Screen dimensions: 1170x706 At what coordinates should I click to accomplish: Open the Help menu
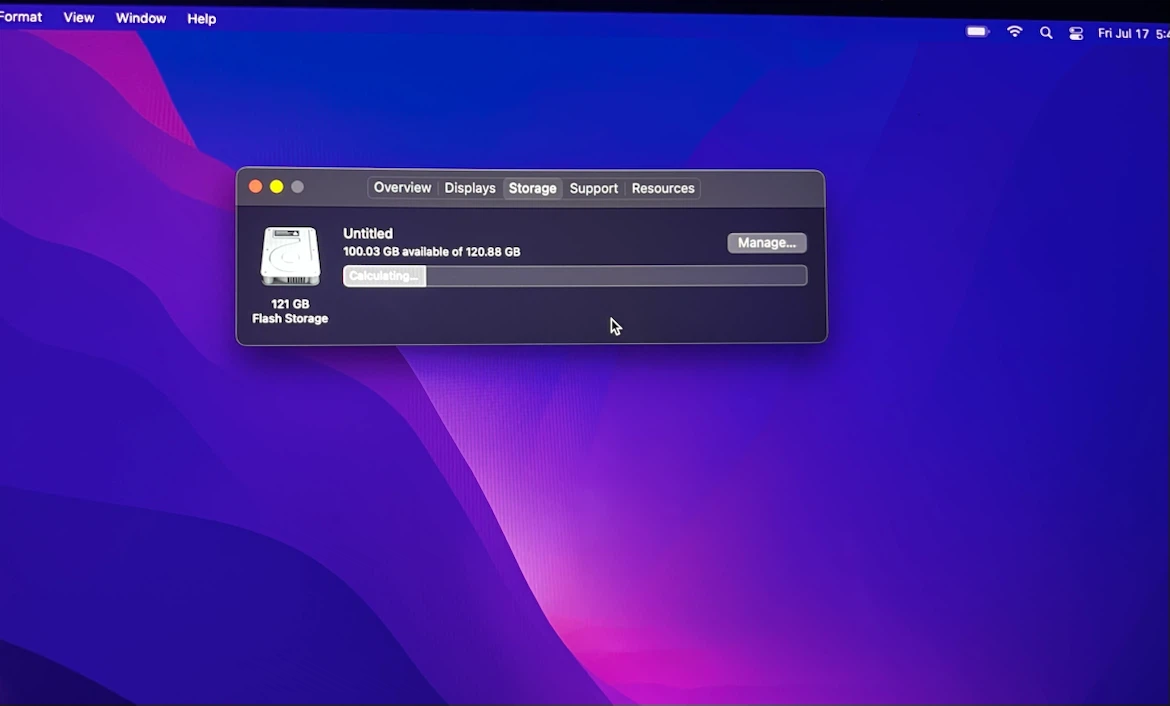click(201, 19)
